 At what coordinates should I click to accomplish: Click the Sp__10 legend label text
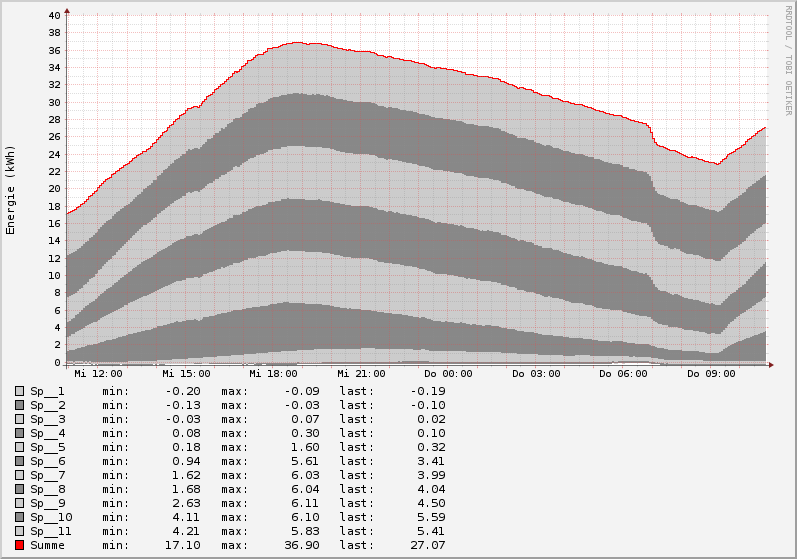coord(51,517)
